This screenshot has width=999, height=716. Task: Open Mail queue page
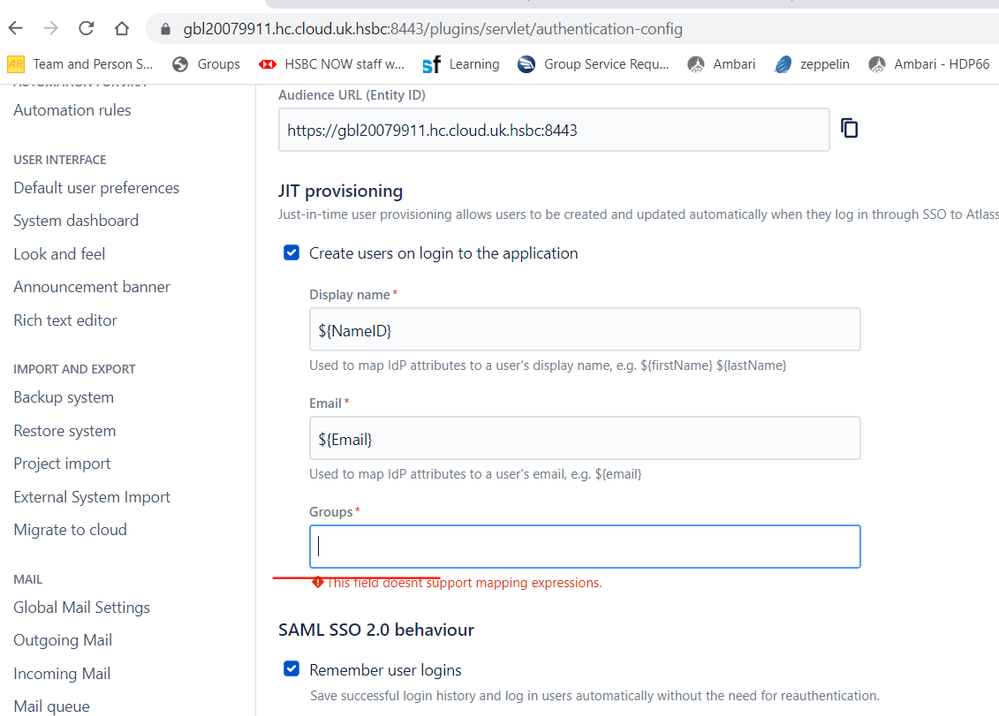click(x=52, y=706)
